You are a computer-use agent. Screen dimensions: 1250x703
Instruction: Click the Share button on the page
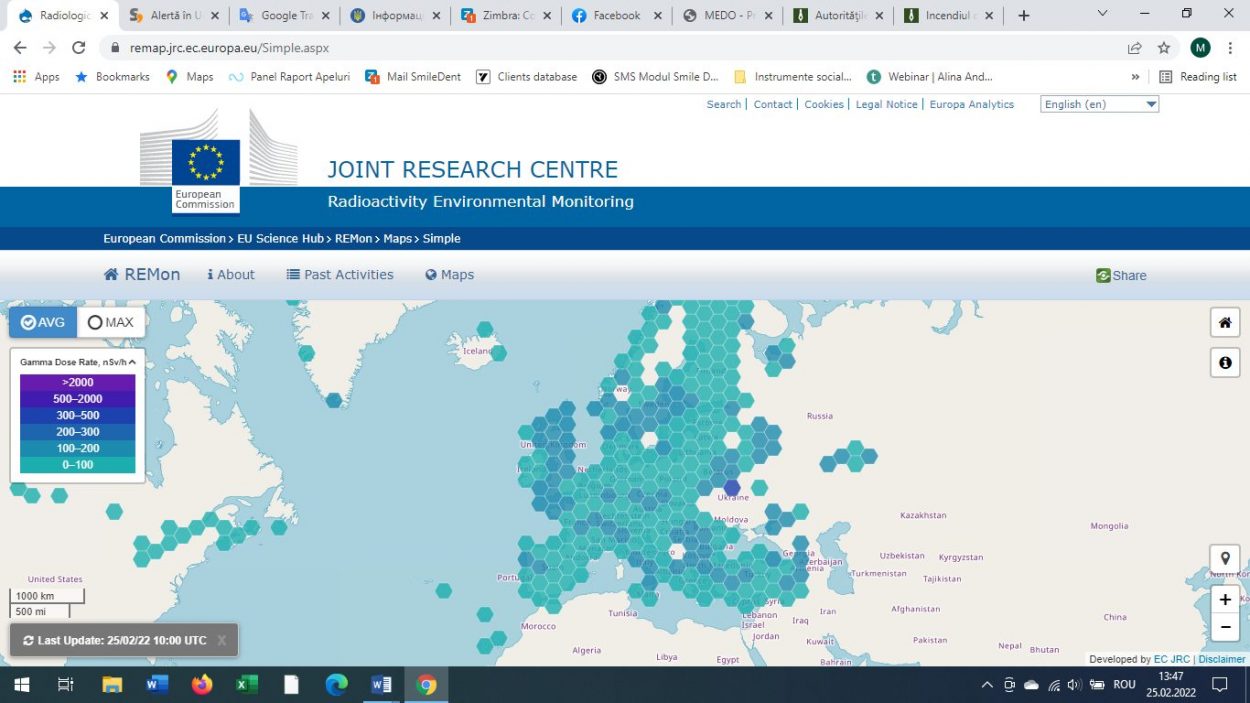coord(1121,275)
